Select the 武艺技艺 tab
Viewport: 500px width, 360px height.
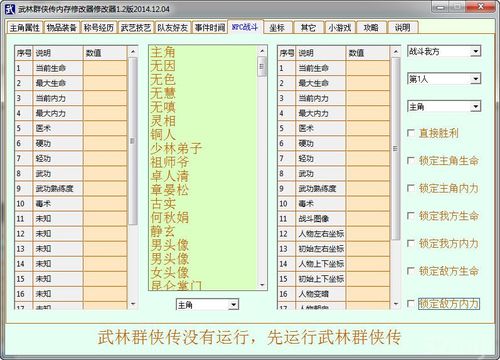[x=136, y=28]
